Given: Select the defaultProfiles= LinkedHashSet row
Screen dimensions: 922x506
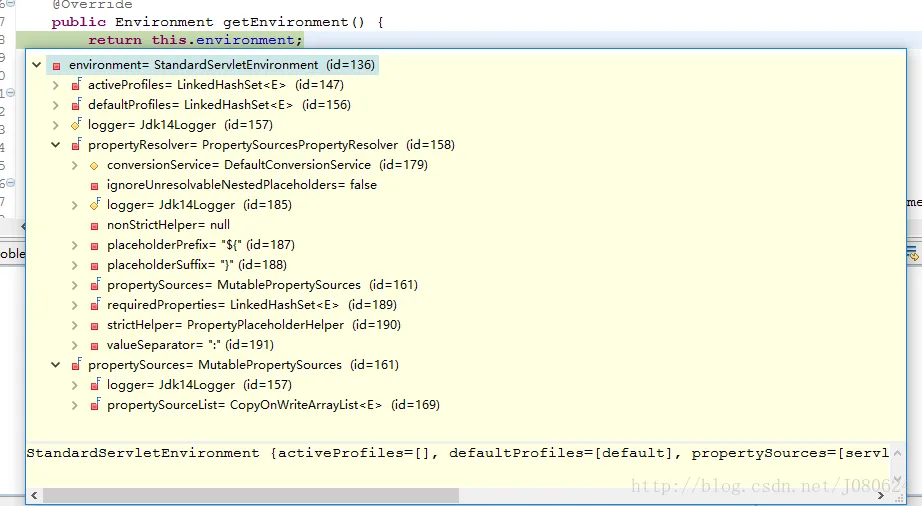Looking at the screenshot, I should tap(219, 105).
